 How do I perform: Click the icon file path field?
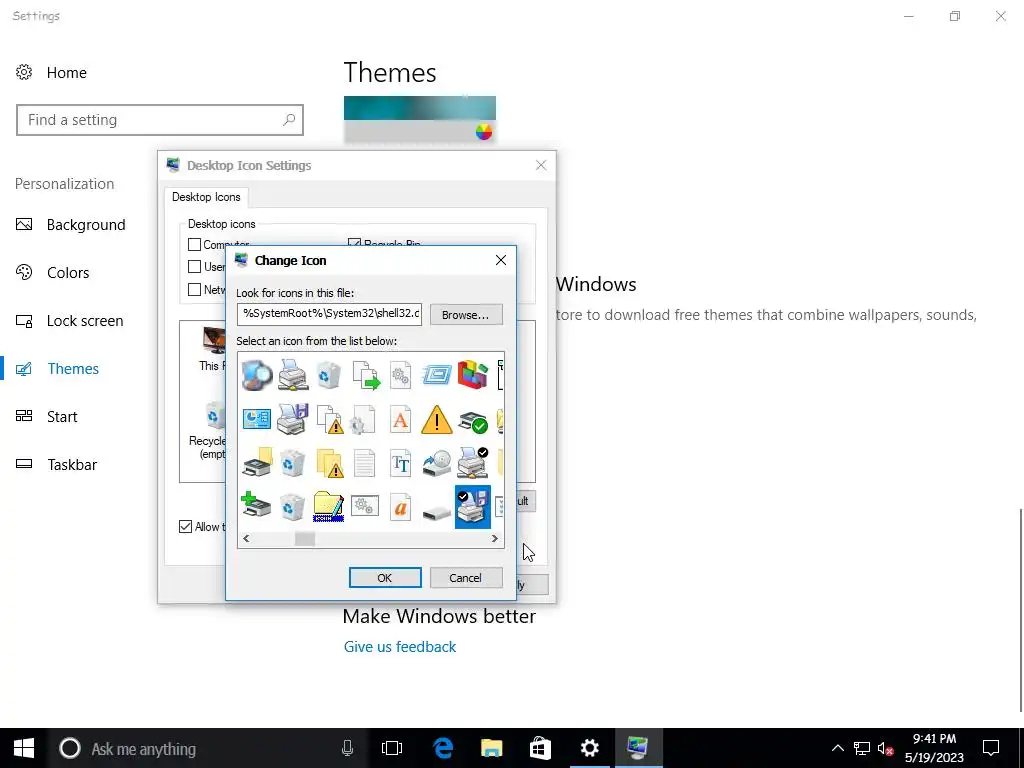point(329,313)
